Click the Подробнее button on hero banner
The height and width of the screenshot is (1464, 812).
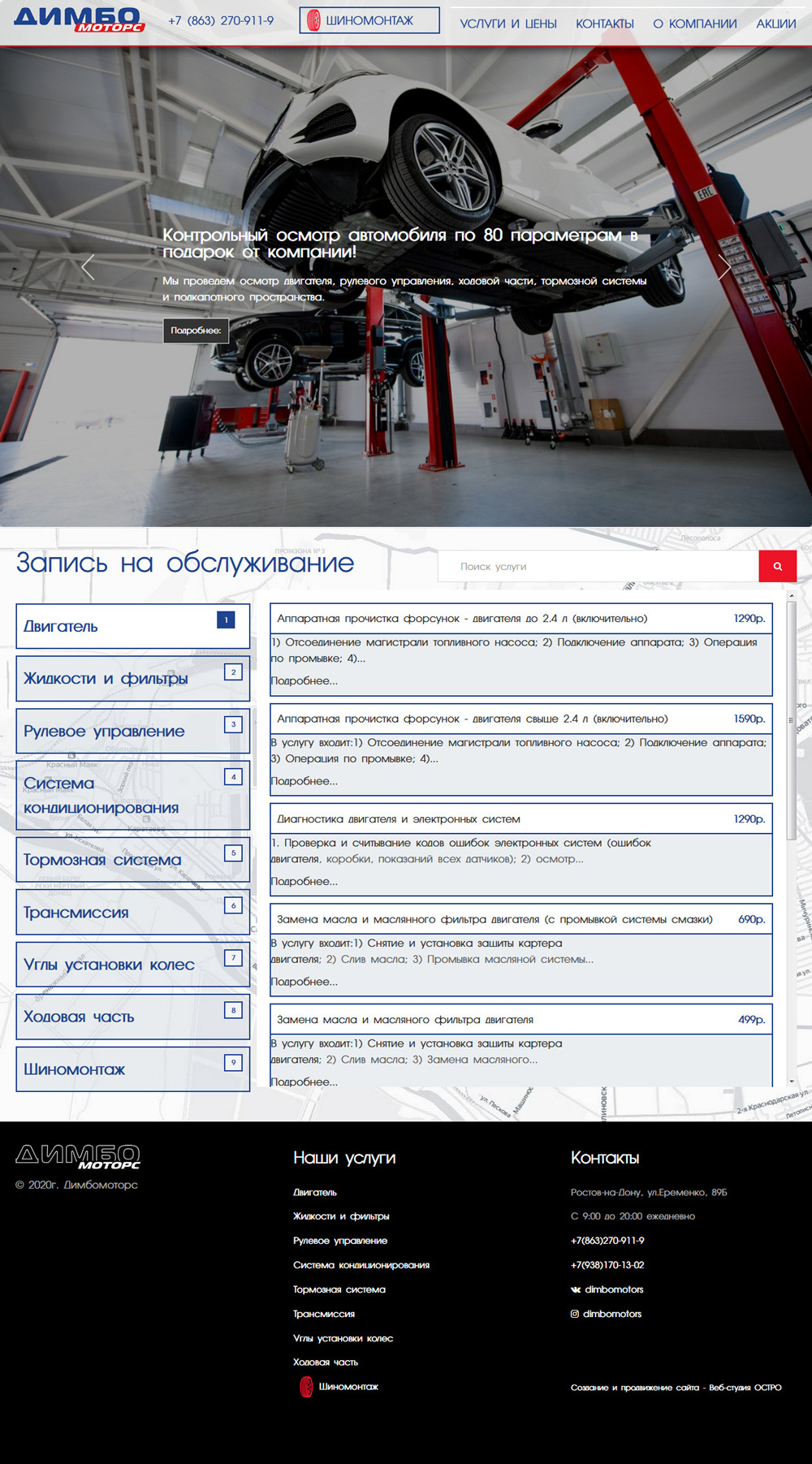196,330
